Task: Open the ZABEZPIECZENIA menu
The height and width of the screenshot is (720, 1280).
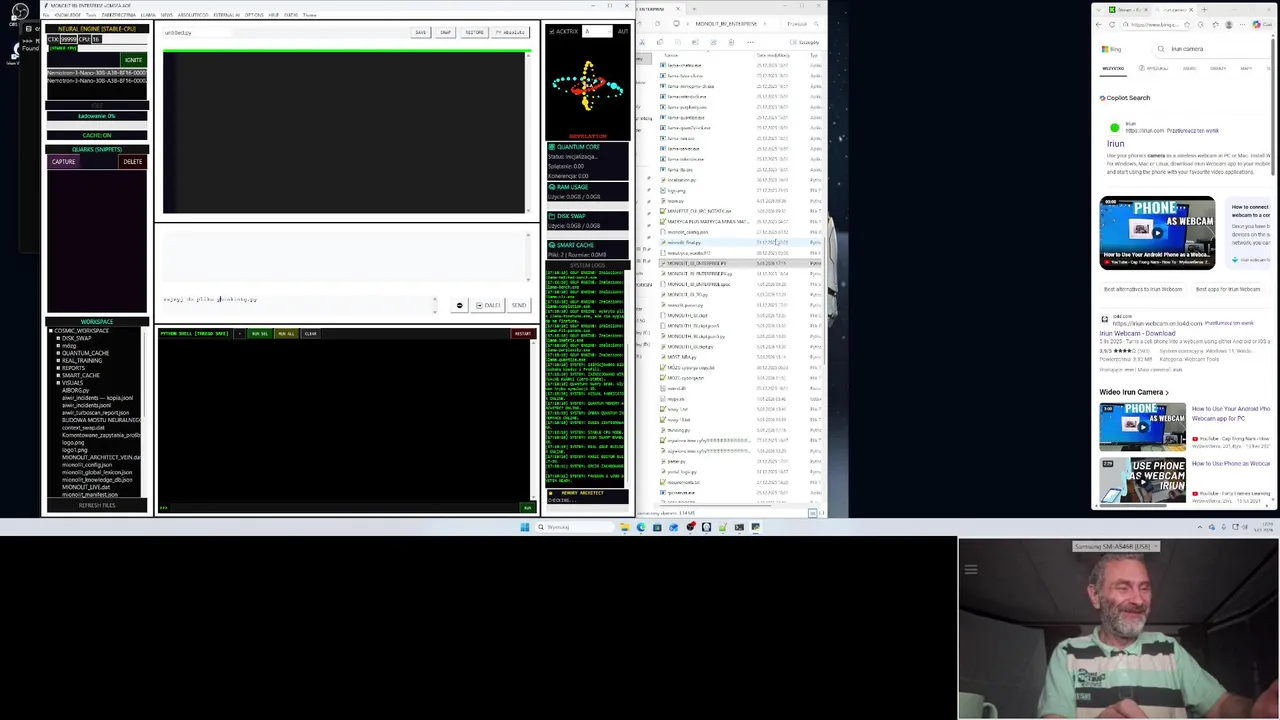Action: [118, 15]
